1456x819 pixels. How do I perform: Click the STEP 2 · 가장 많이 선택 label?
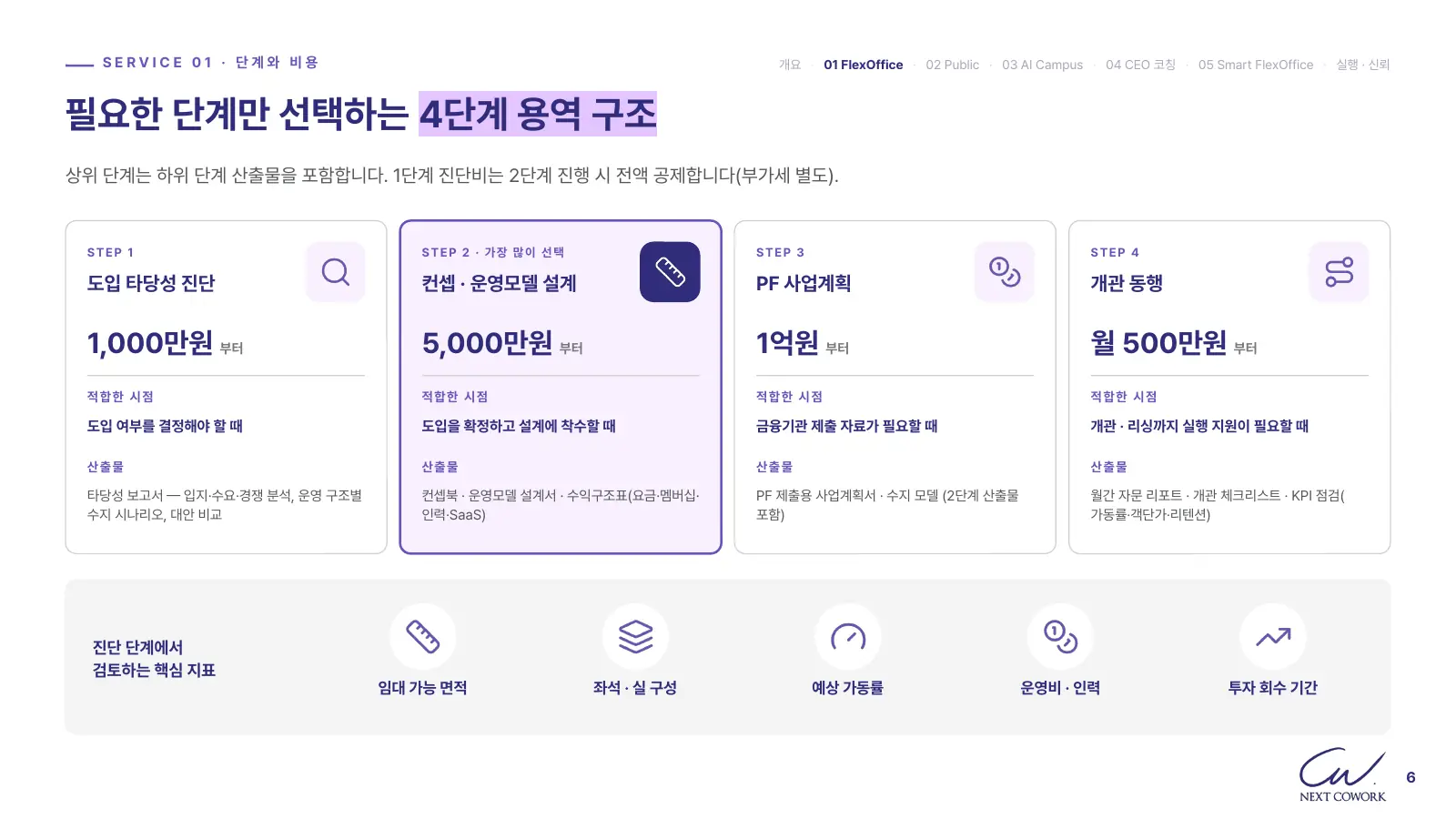pos(492,252)
